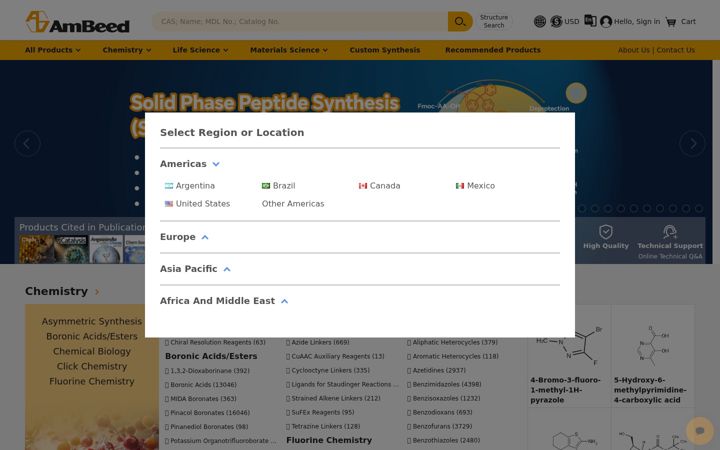Screen dimensions: 720x450
Task: Open Azetidines (2937) link
Action: 437,371
